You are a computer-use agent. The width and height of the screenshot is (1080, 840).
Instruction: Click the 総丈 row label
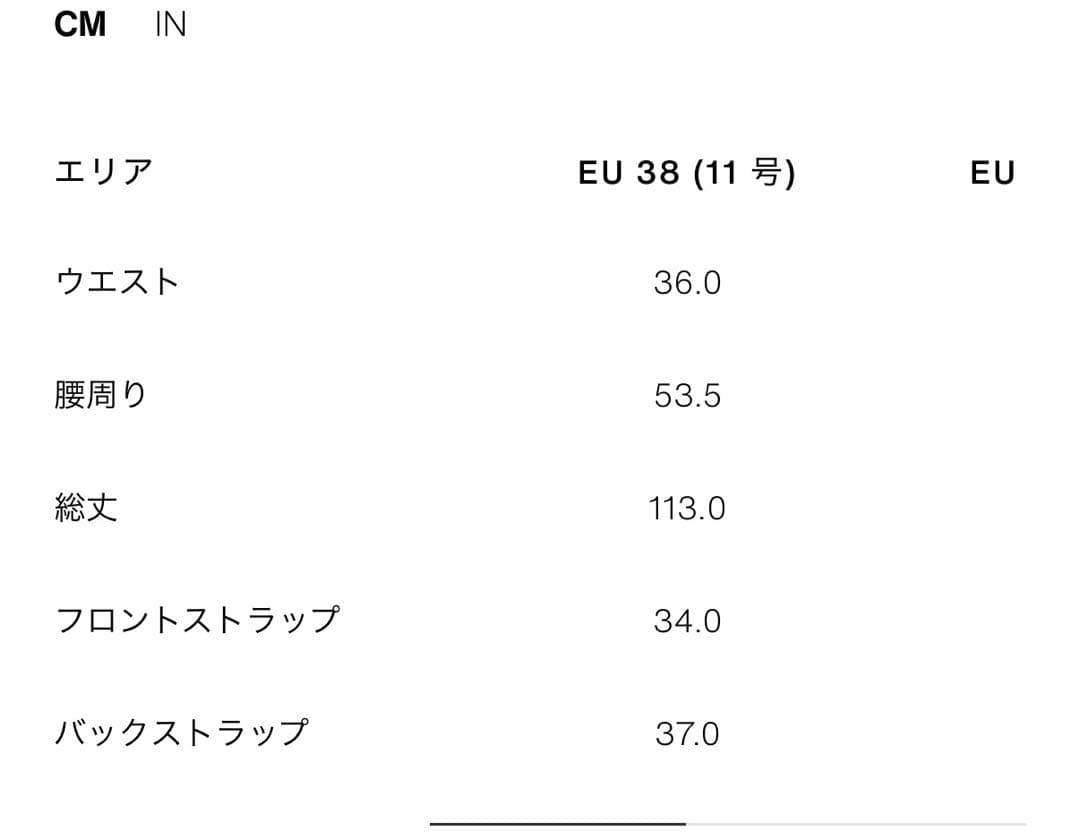tap(86, 508)
